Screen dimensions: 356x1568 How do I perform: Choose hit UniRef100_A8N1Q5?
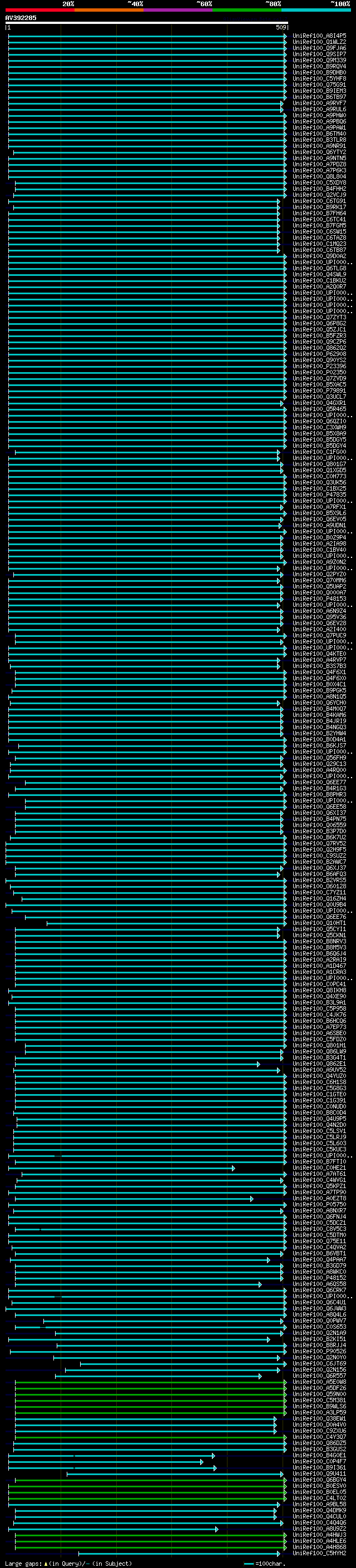pos(319,696)
